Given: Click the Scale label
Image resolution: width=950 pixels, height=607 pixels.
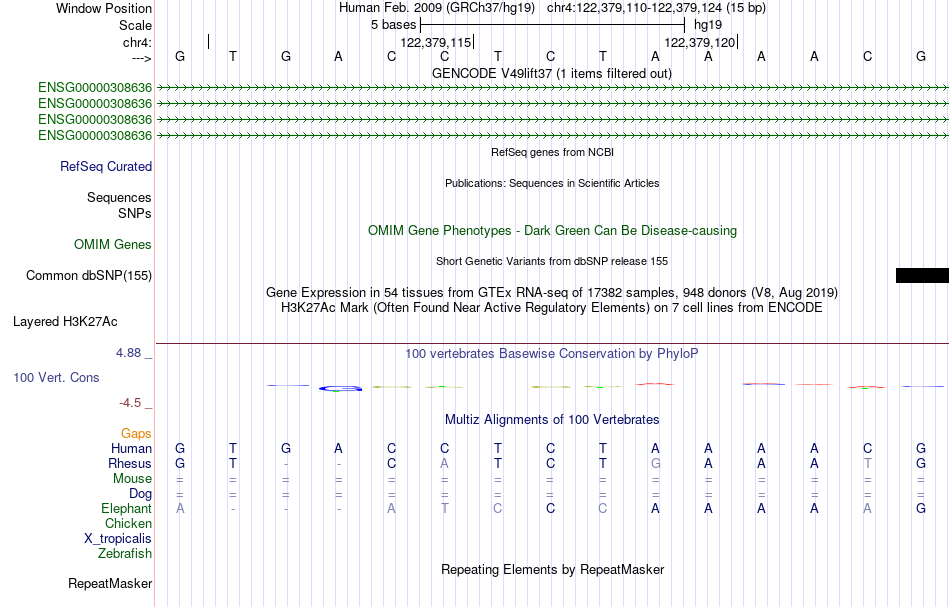Looking at the screenshot, I should pos(135,25).
